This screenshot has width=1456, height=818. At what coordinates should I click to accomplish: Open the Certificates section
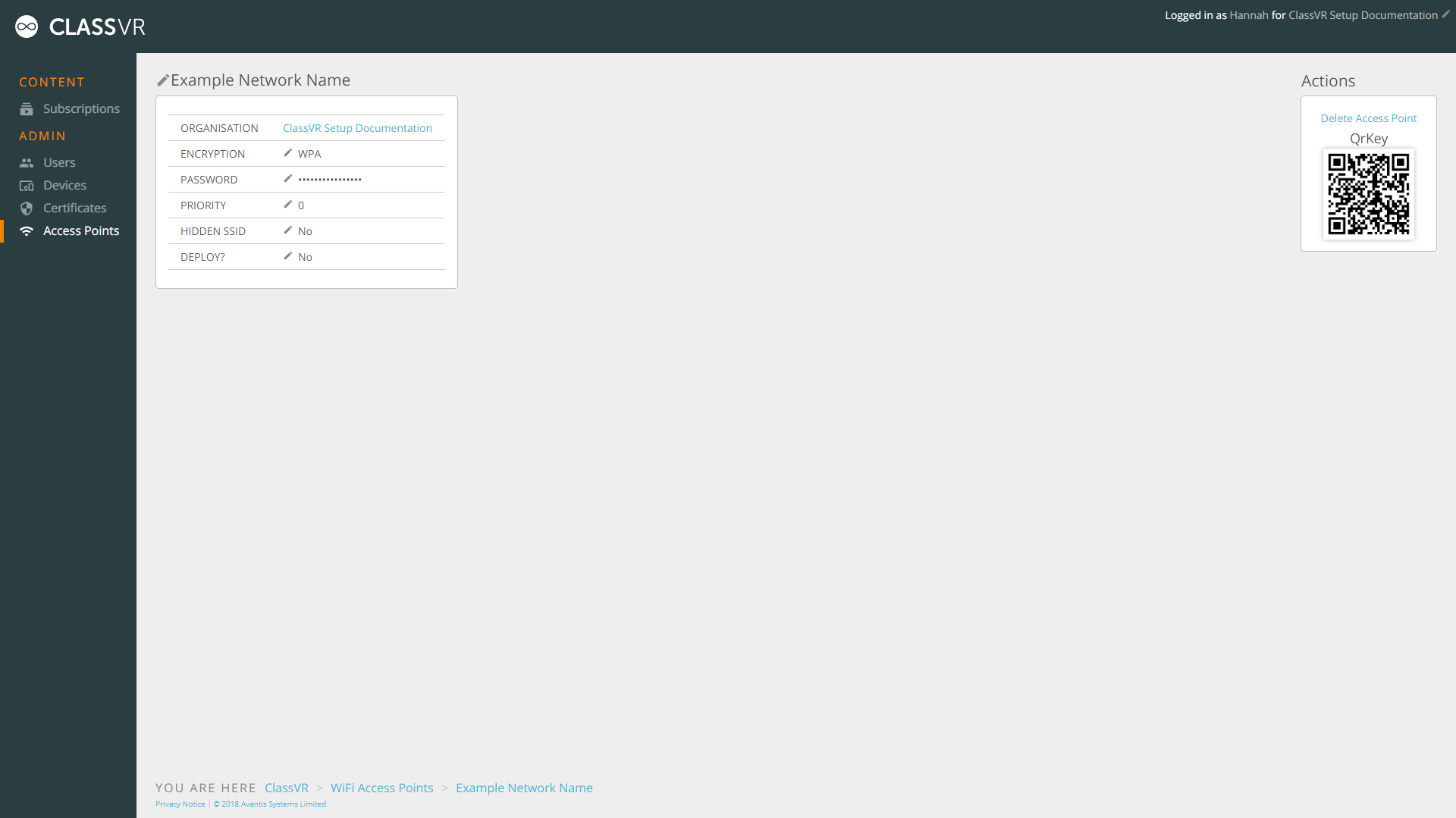(74, 208)
